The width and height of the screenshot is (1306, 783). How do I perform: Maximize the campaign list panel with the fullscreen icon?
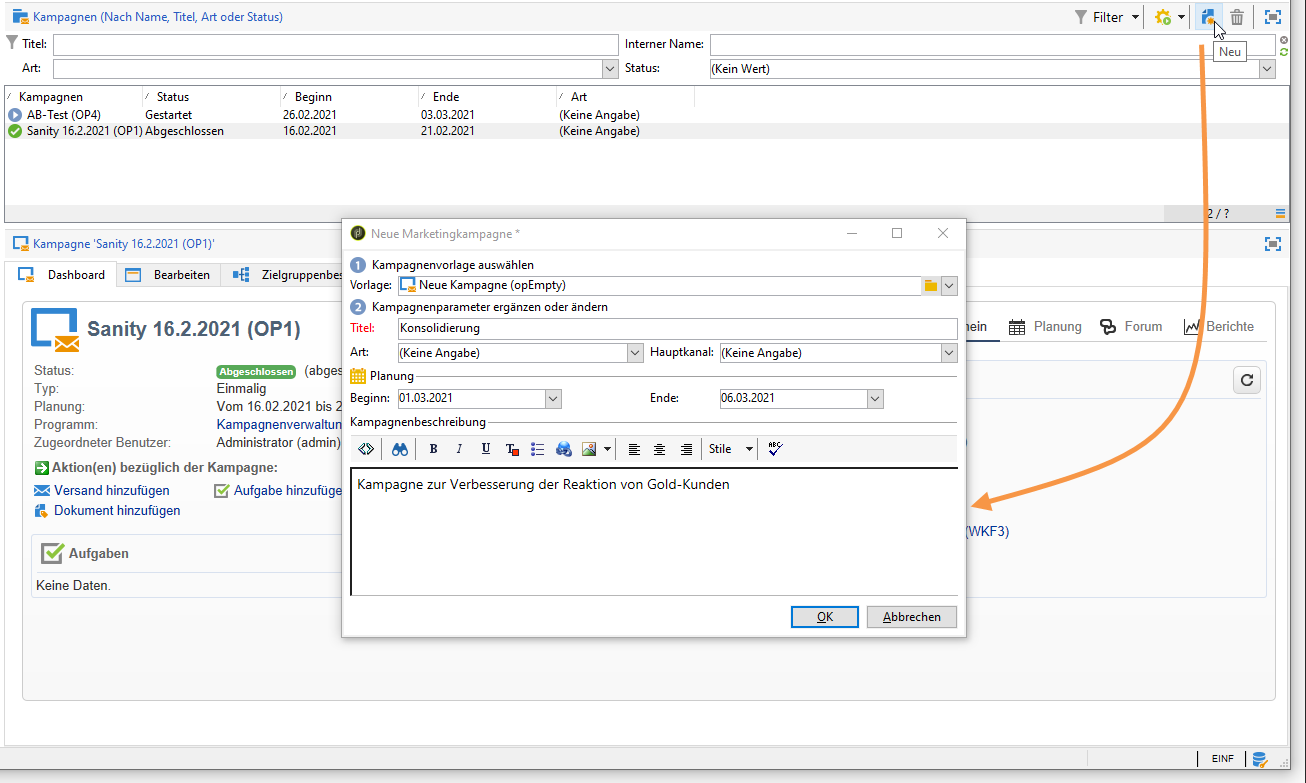point(1273,17)
